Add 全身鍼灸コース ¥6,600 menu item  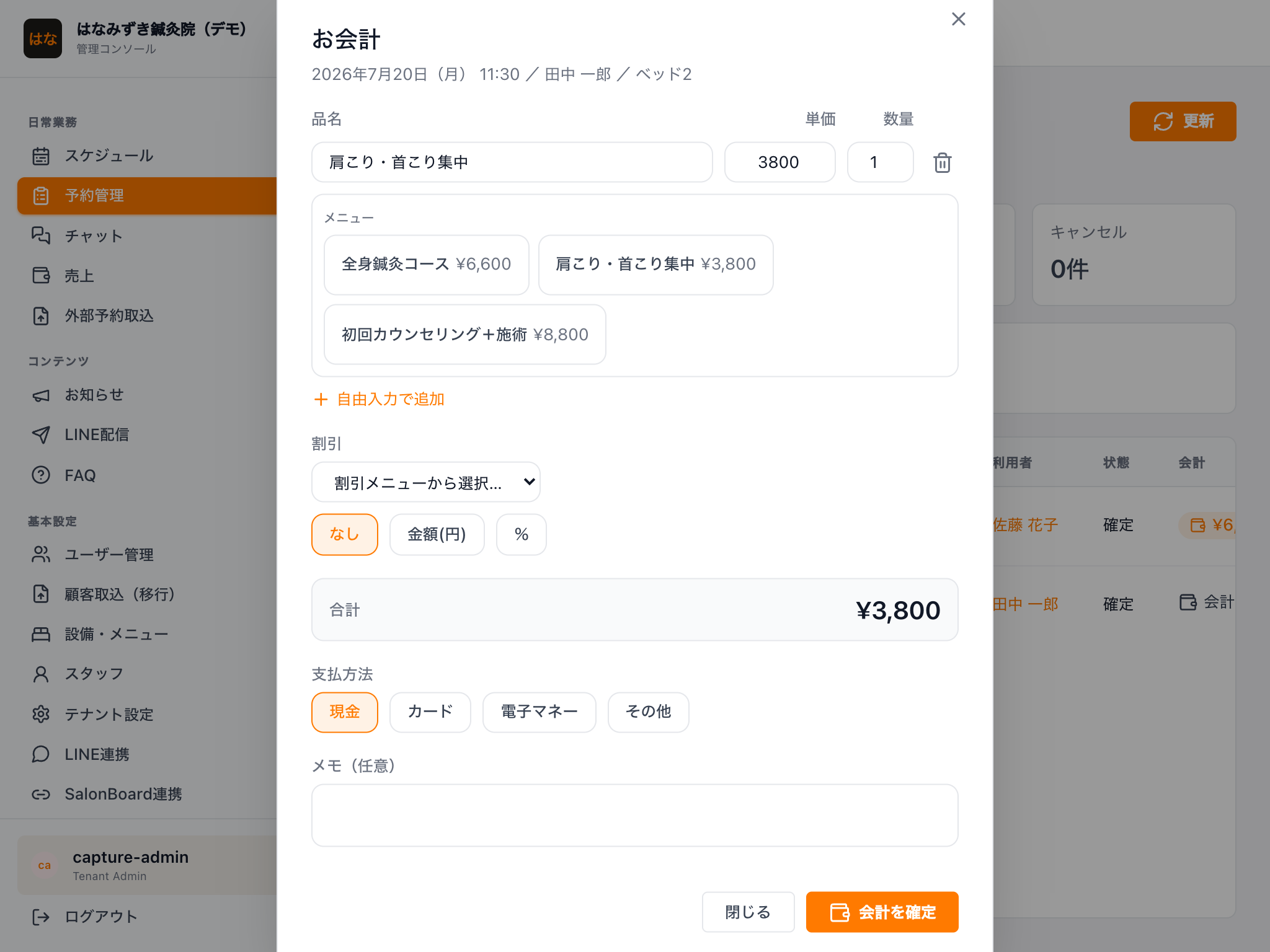pyautogui.click(x=427, y=265)
